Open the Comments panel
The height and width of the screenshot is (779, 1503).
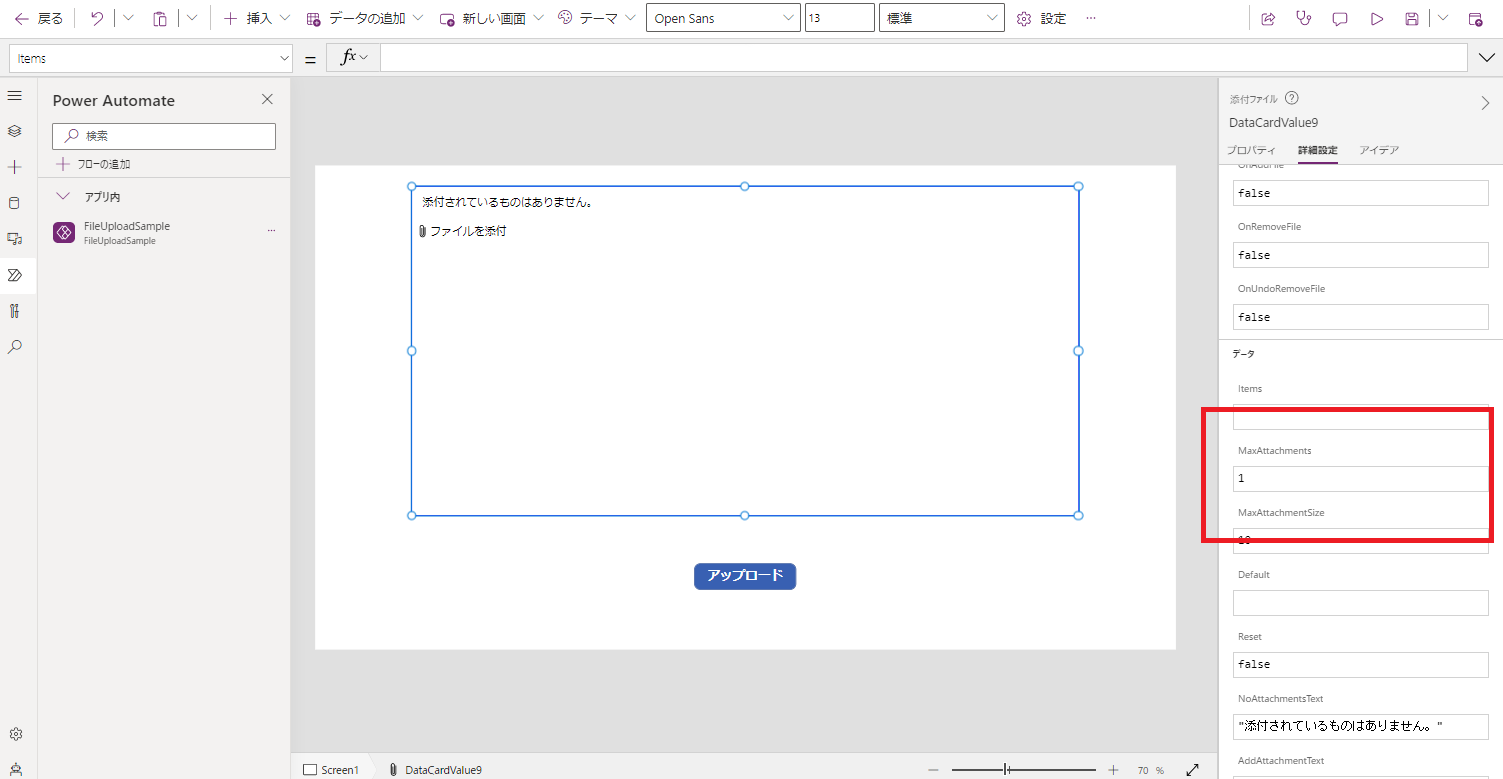pos(1339,17)
